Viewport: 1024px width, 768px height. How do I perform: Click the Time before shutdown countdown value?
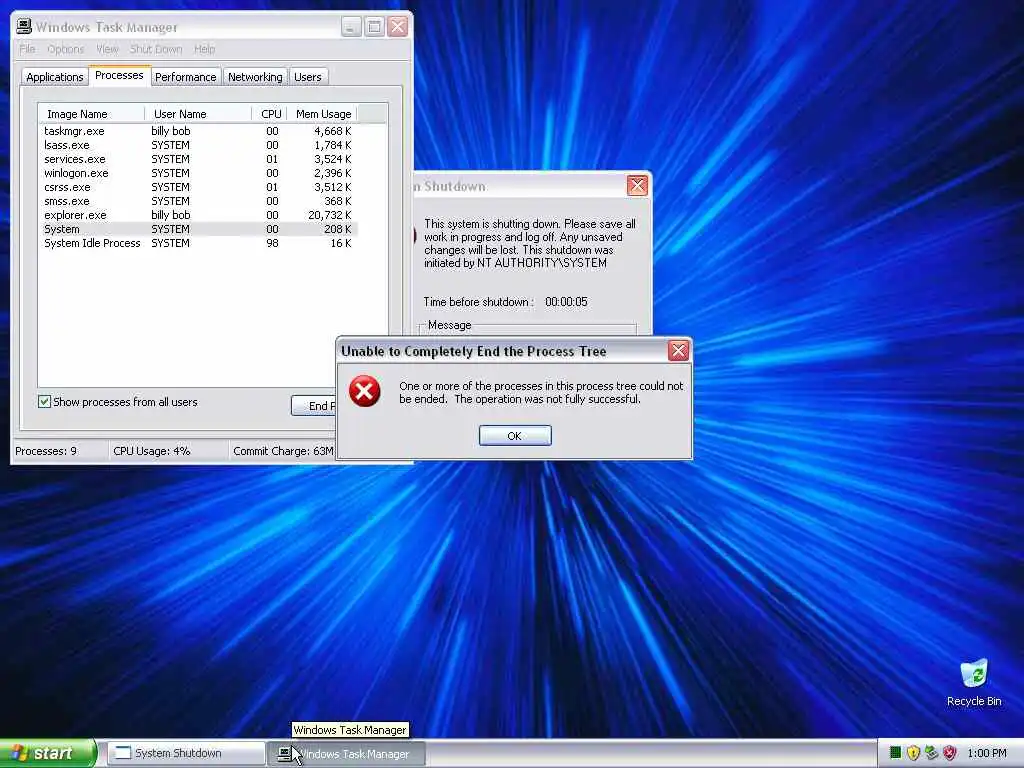(x=566, y=302)
